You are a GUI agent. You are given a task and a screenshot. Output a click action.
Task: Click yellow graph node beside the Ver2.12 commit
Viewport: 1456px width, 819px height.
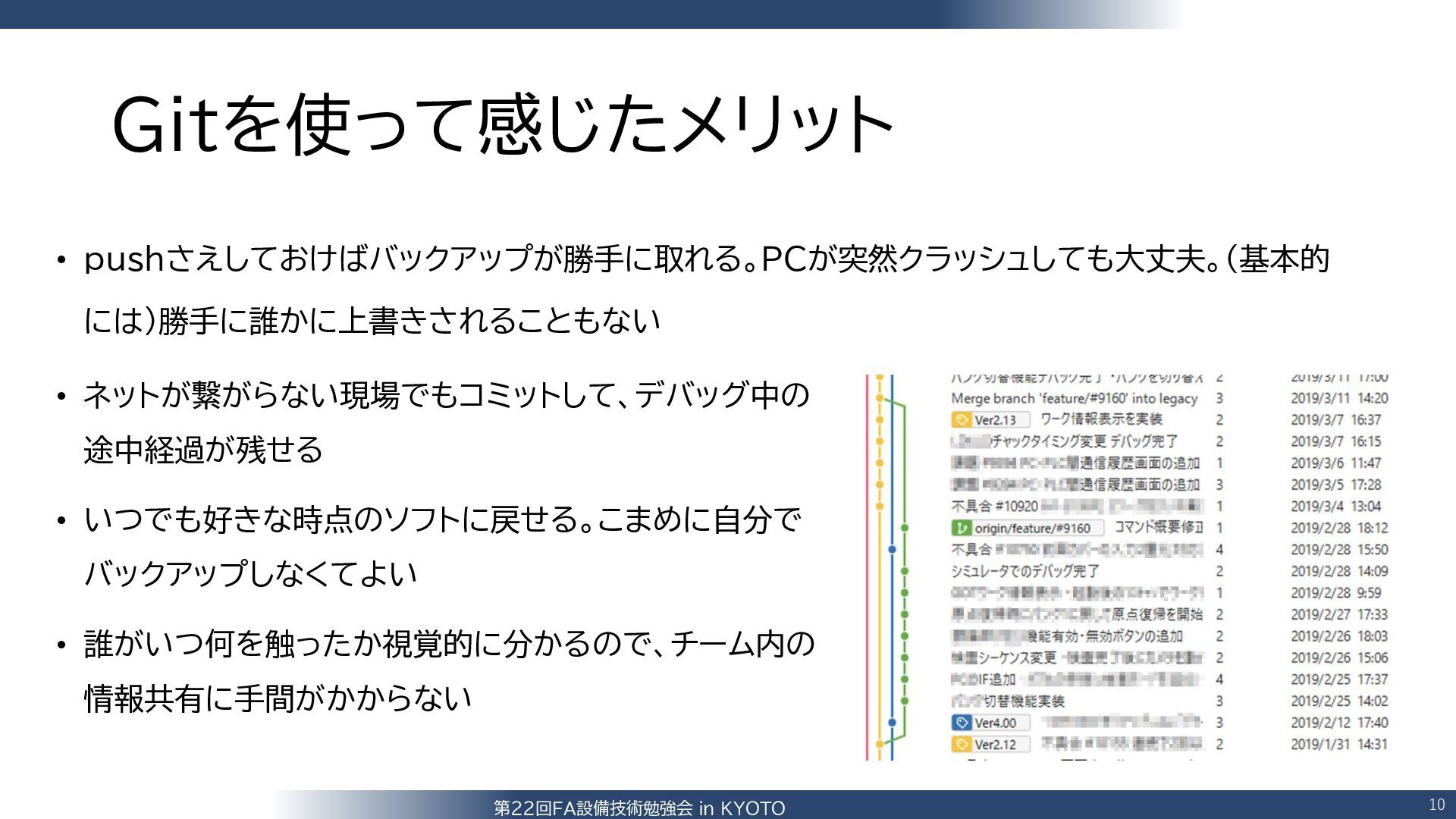tap(880, 745)
